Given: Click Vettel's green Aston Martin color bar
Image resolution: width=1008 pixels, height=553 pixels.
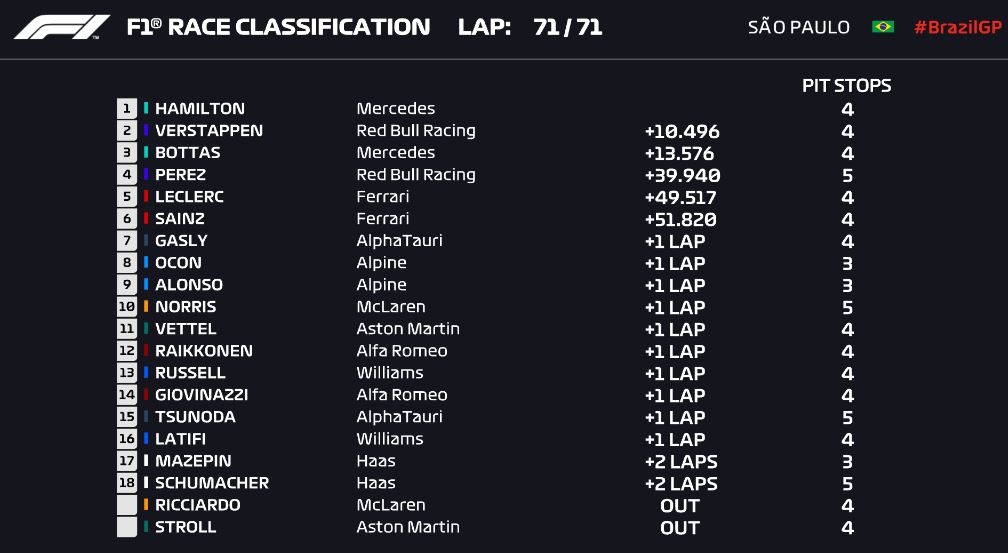Looking at the screenshot, I should click(x=146, y=329).
